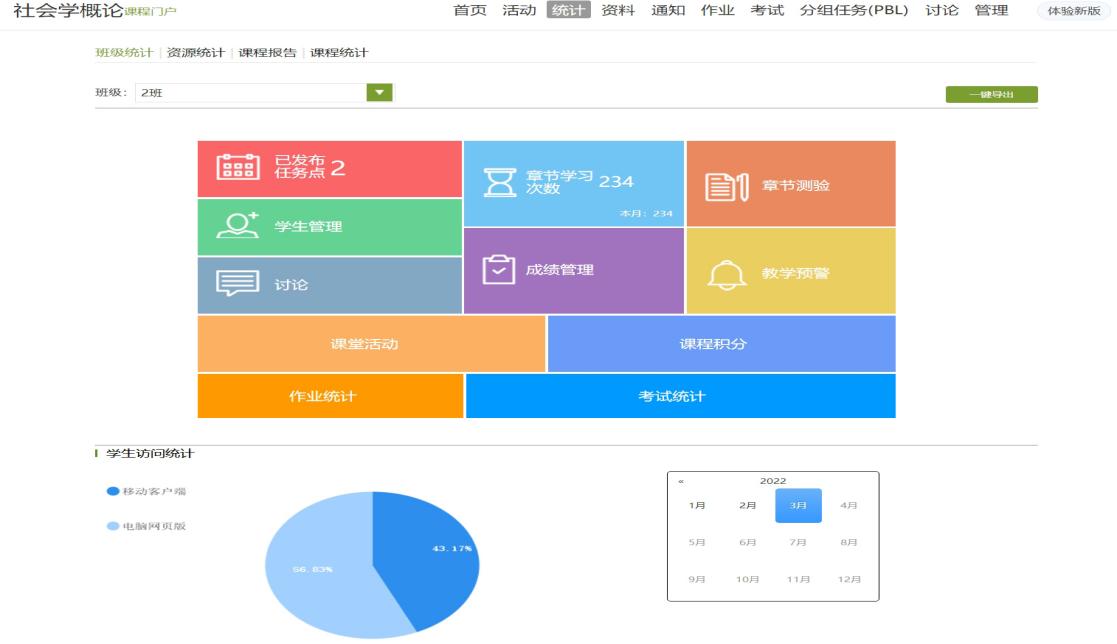Toggle the 电脑网页版 legend dot

coord(113,526)
